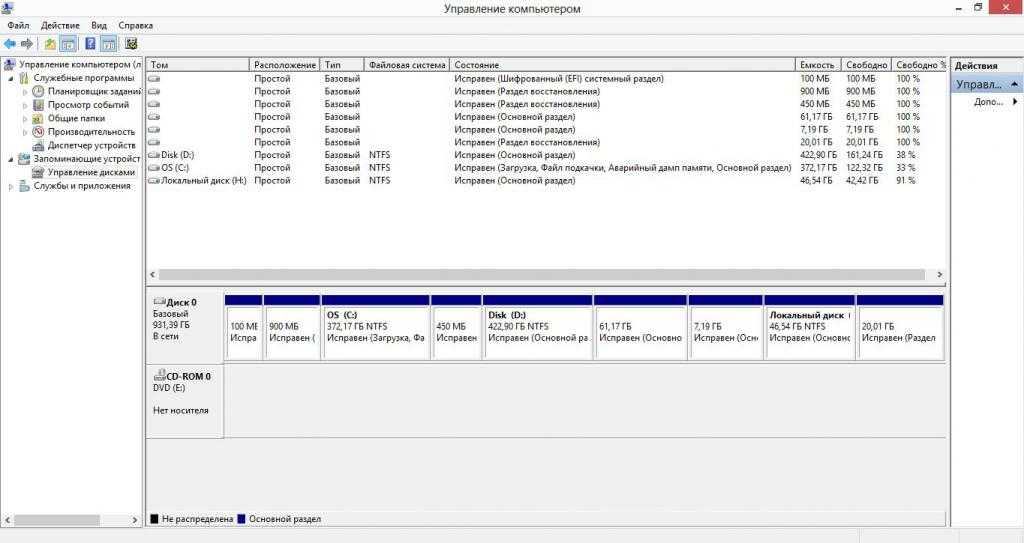Click the Back arrow in the toolbar
Viewport: 1024px width, 543px height.
[10, 44]
